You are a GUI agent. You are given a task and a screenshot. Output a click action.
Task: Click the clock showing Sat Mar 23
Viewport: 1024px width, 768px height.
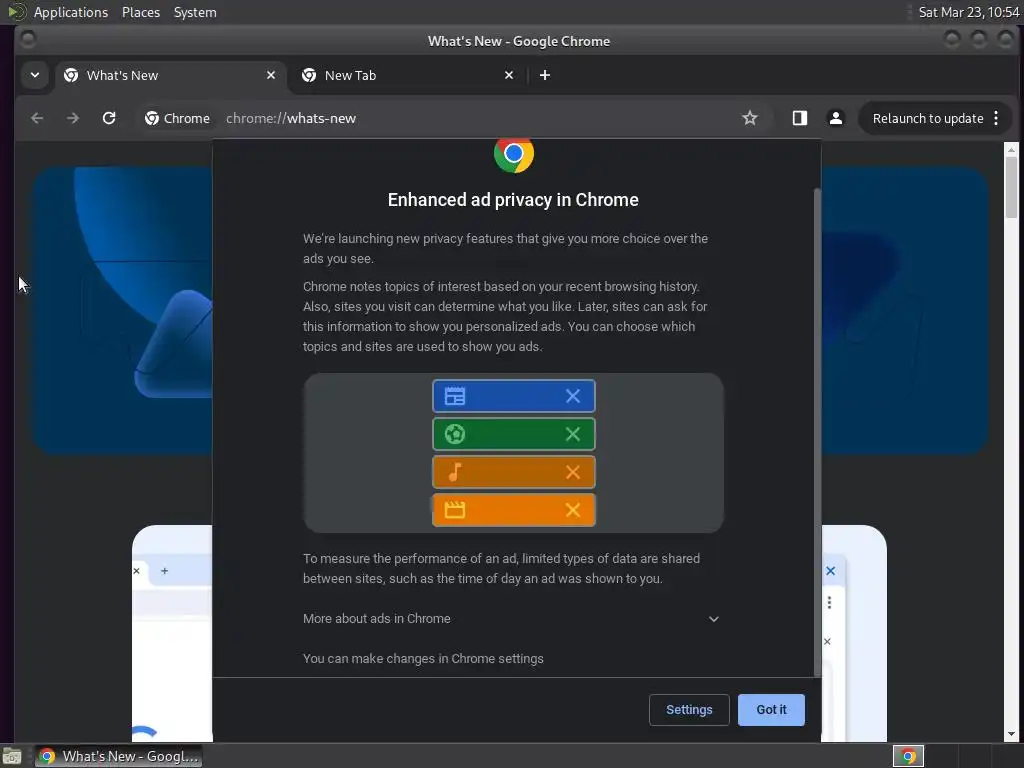coord(968,12)
